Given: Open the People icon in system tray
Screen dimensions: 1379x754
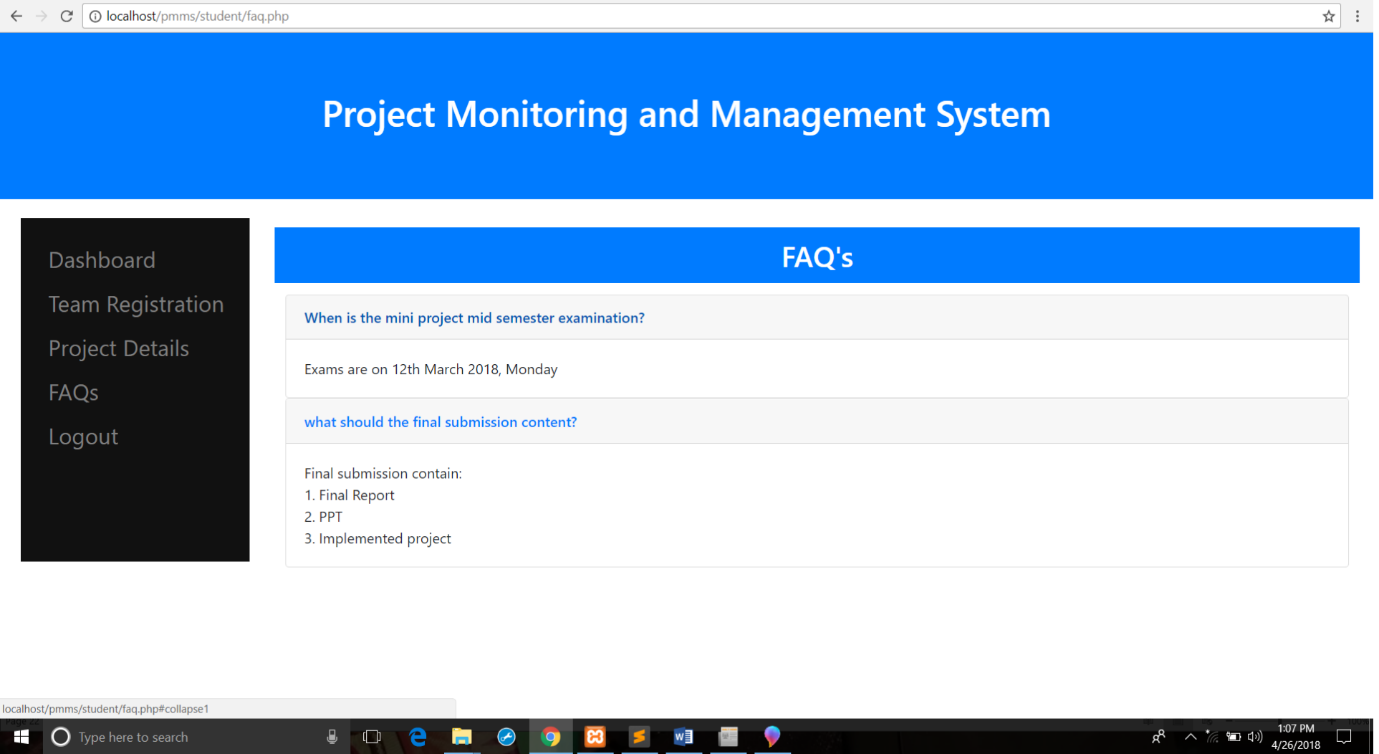Looking at the screenshot, I should (1159, 737).
